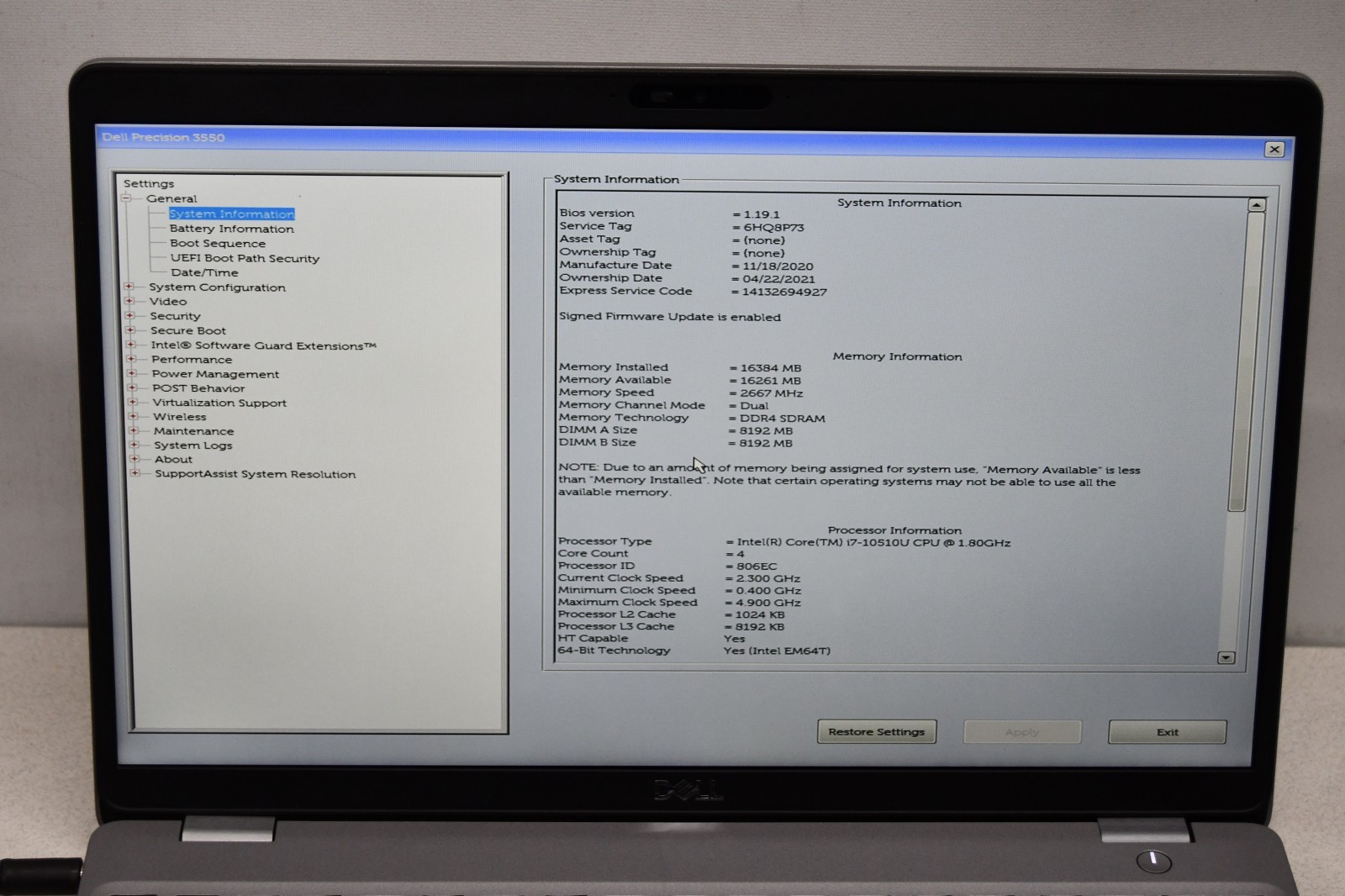Expand the Security node
The height and width of the screenshot is (896, 1345).
129,315
